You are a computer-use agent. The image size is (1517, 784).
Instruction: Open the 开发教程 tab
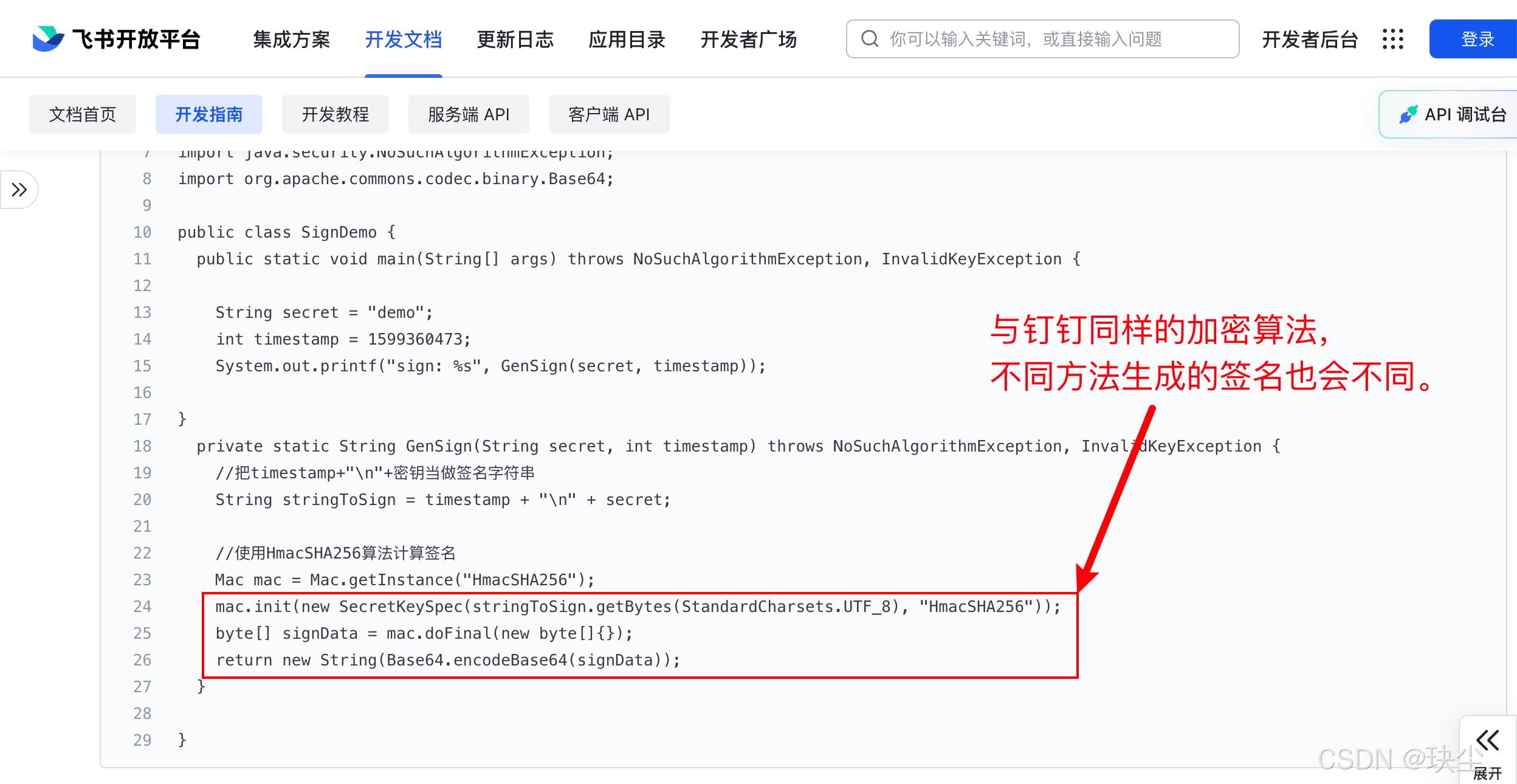[x=335, y=114]
